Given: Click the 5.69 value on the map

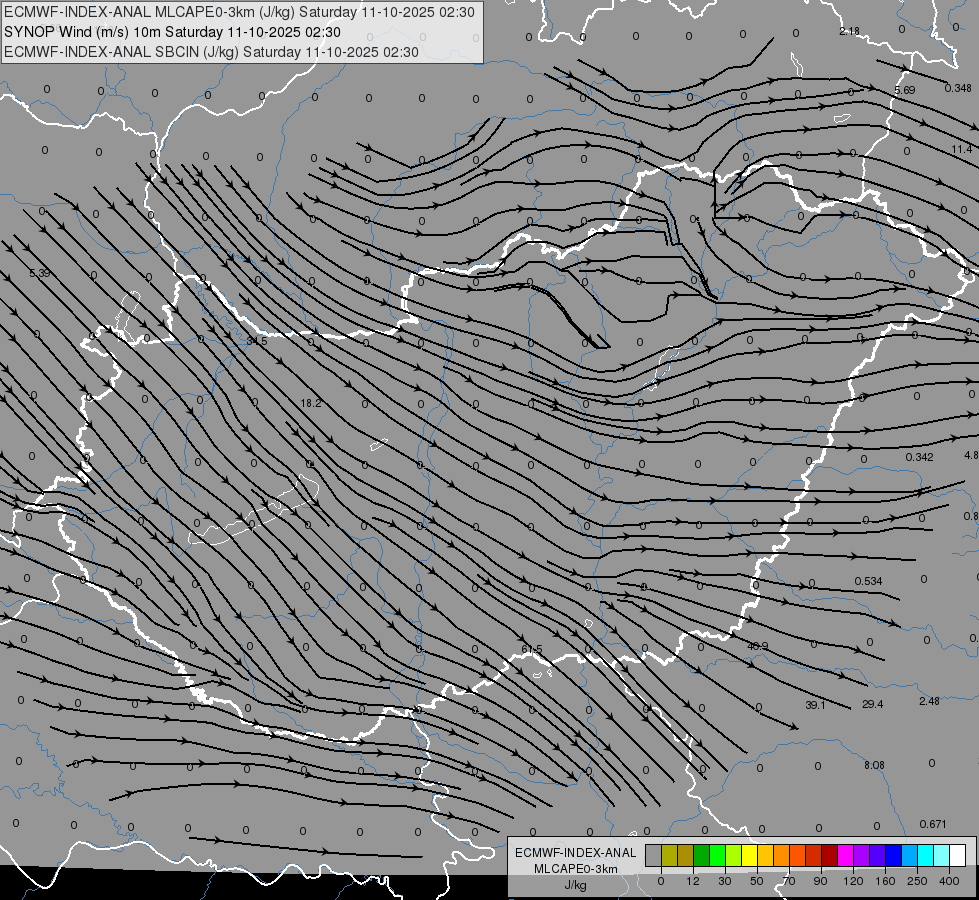Looking at the screenshot, I should tap(905, 91).
